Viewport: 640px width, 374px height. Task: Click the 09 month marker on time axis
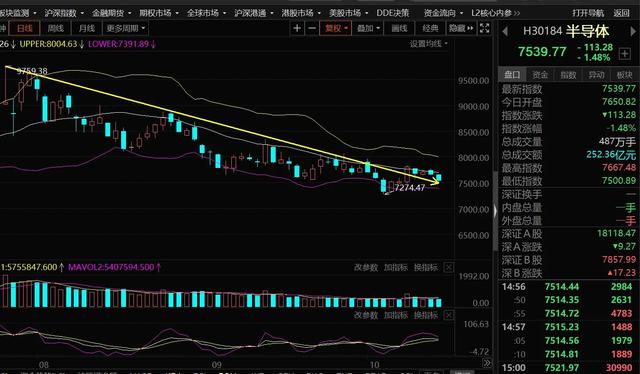[216, 365]
